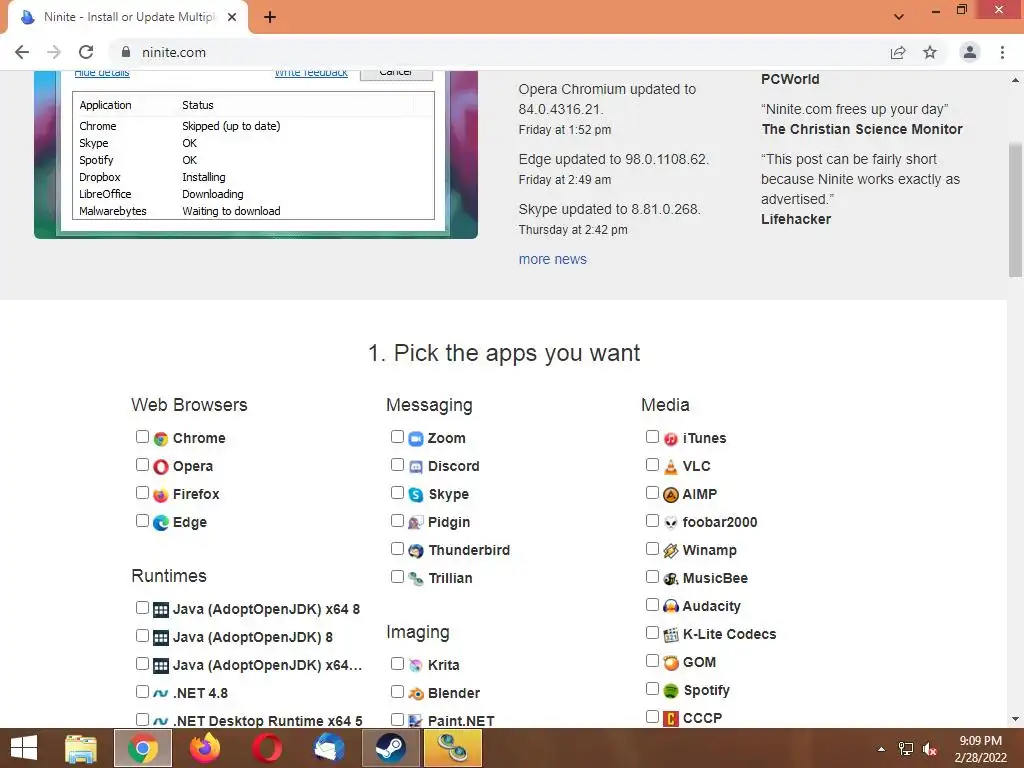
Task: Expand Chrome tab search chevron
Action: 899,16
